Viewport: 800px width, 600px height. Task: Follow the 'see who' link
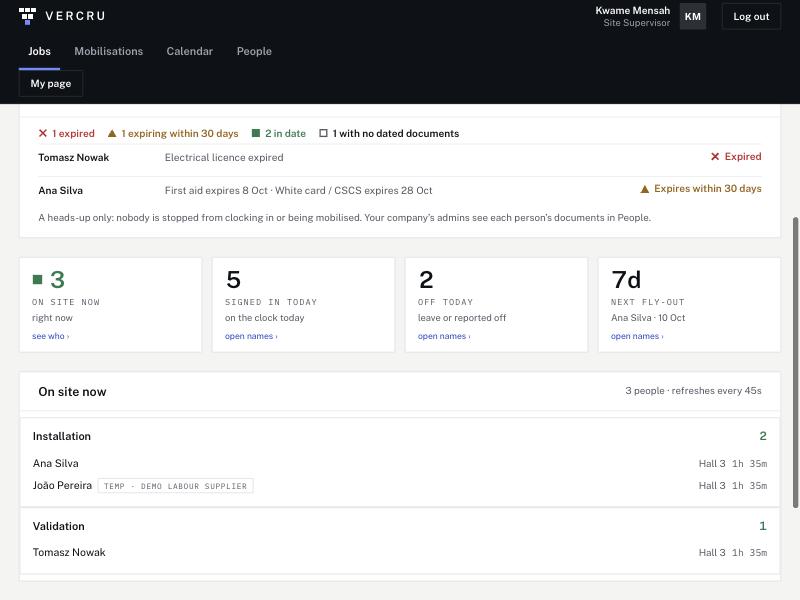(51, 336)
